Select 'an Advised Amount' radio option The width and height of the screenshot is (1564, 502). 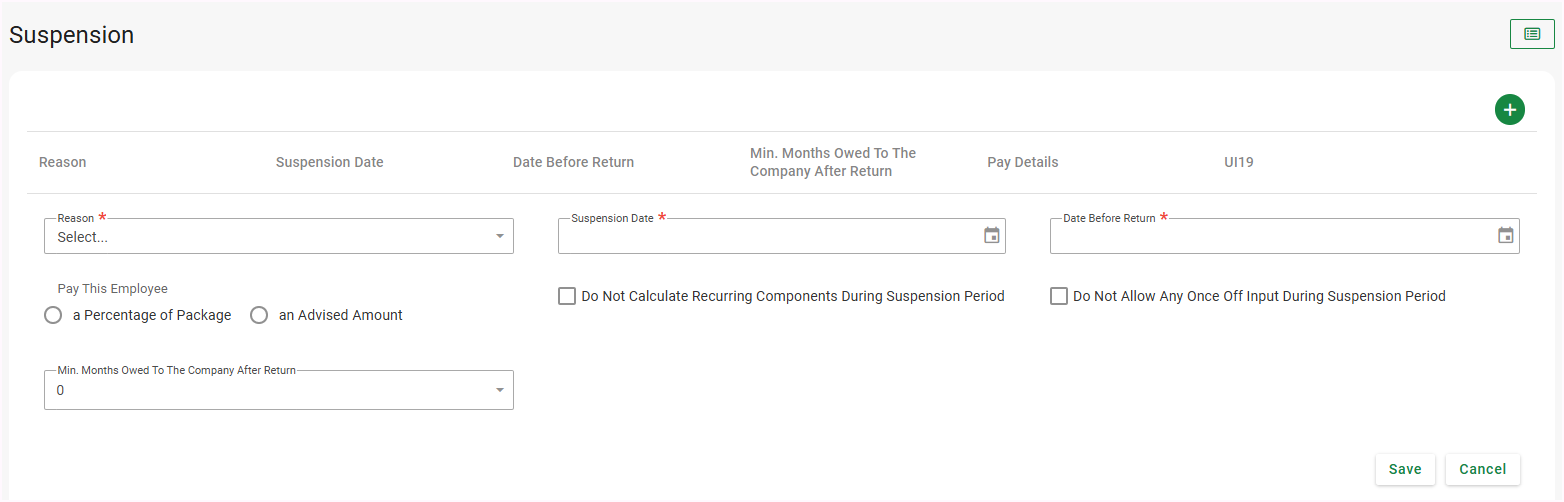click(259, 315)
